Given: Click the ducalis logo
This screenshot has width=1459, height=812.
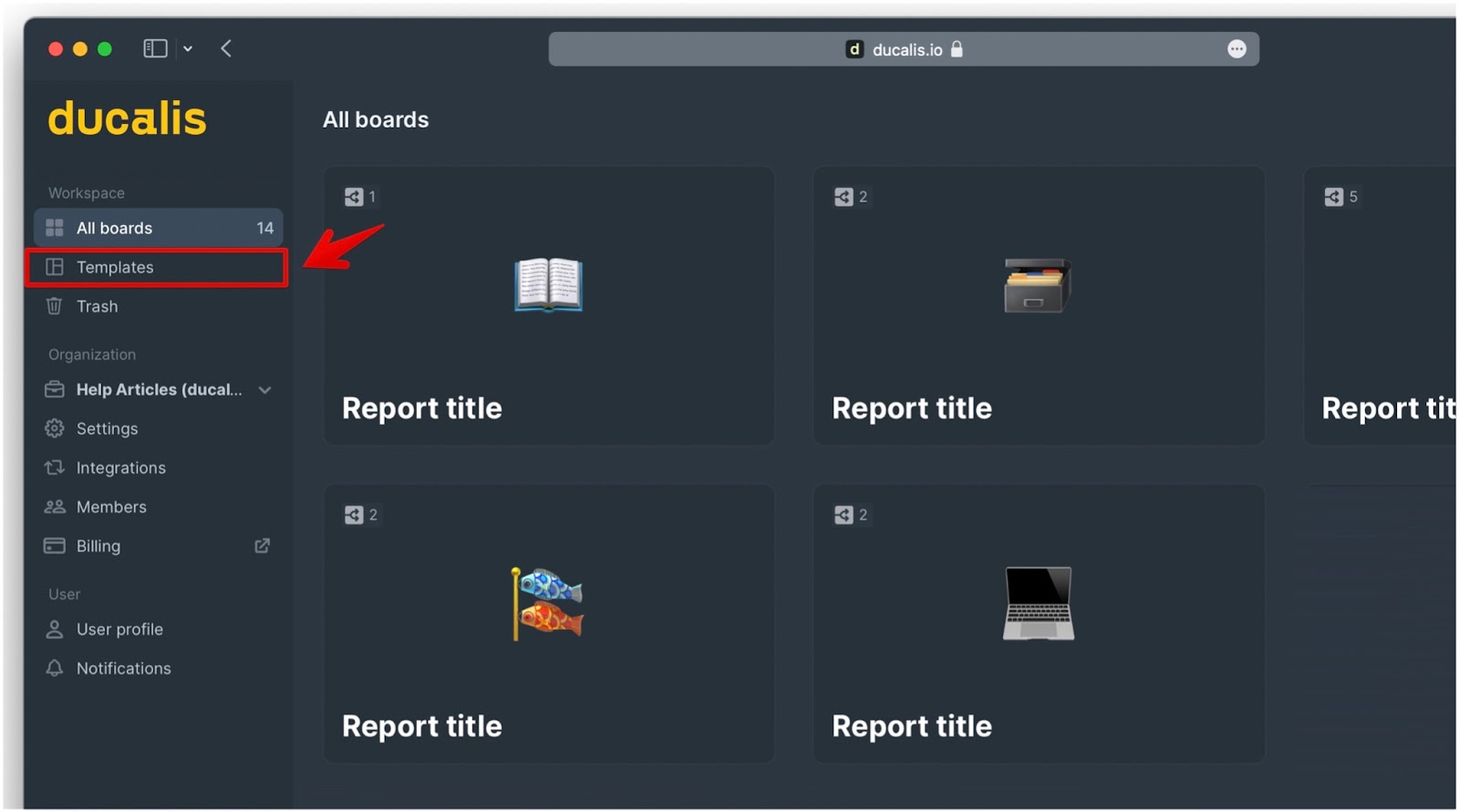Looking at the screenshot, I should (x=127, y=118).
